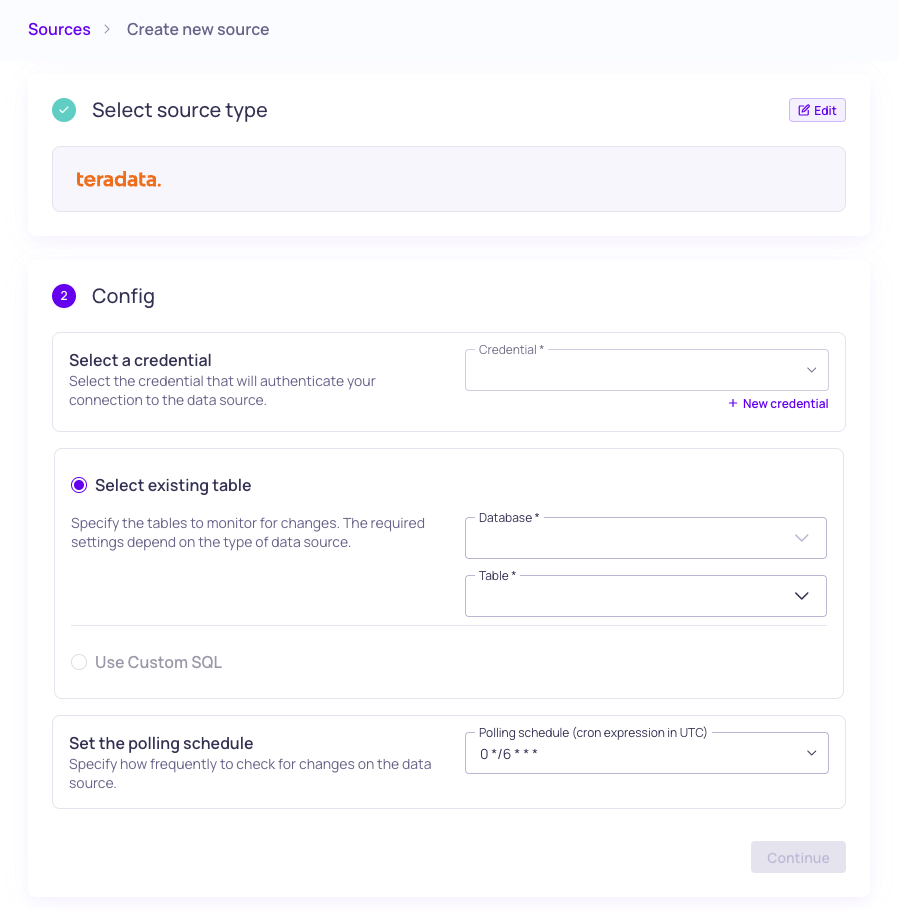
Task: Click 'Create new source' breadcrumb item
Action: coord(198,30)
